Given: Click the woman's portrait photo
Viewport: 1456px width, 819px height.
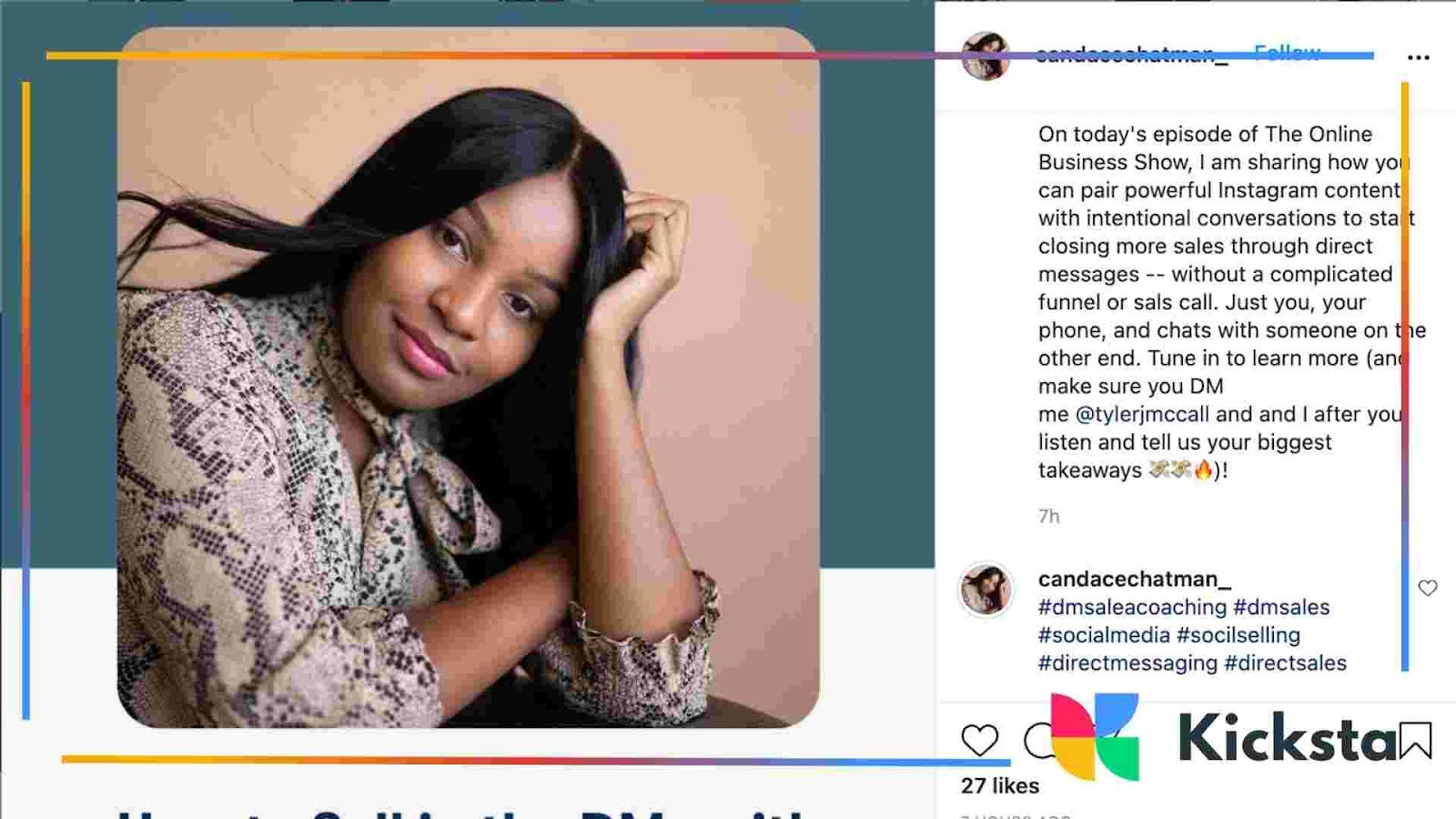Looking at the screenshot, I should tap(468, 378).
